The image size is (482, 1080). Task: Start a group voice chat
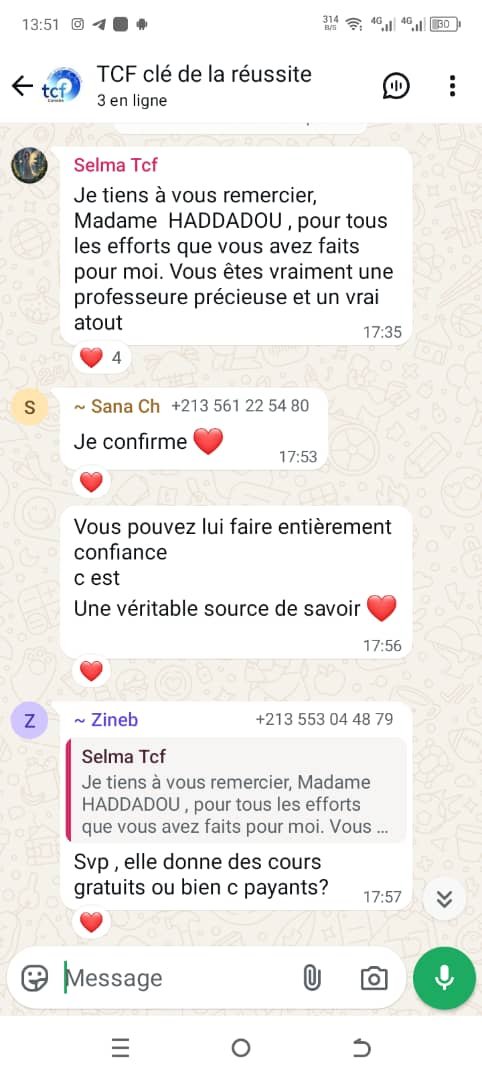click(x=396, y=85)
